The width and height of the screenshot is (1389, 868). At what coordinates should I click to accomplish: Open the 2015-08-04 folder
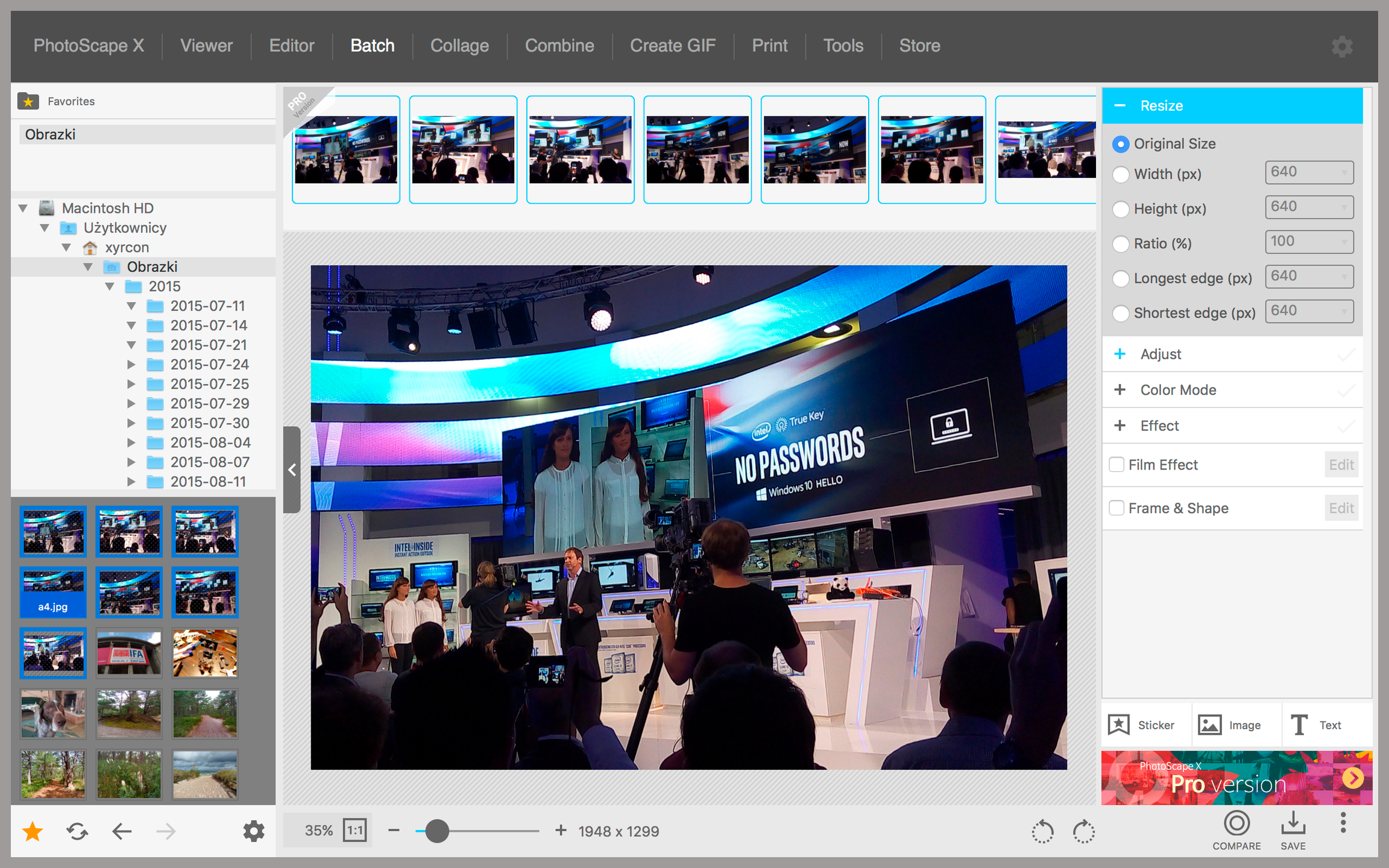click(210, 442)
